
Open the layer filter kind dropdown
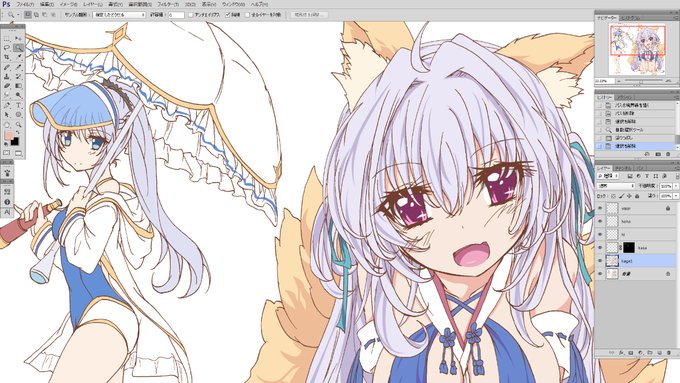tap(608, 176)
